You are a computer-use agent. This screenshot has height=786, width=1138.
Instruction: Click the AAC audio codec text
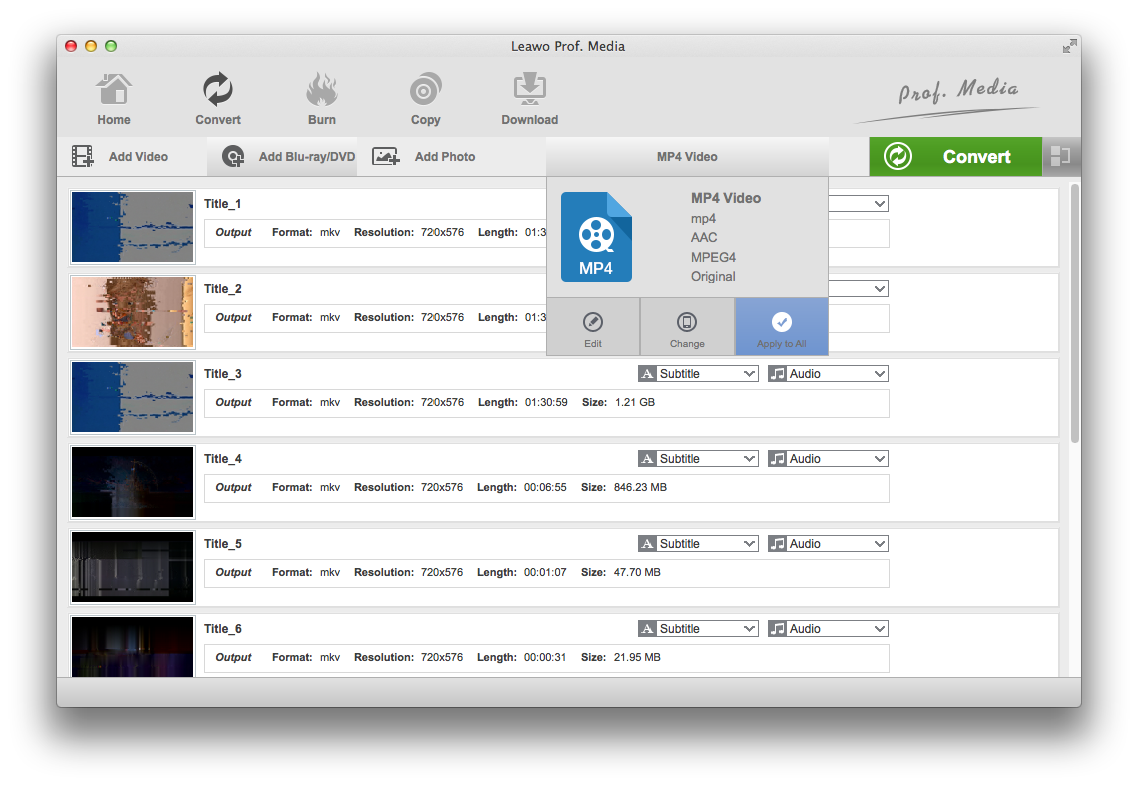coord(703,237)
